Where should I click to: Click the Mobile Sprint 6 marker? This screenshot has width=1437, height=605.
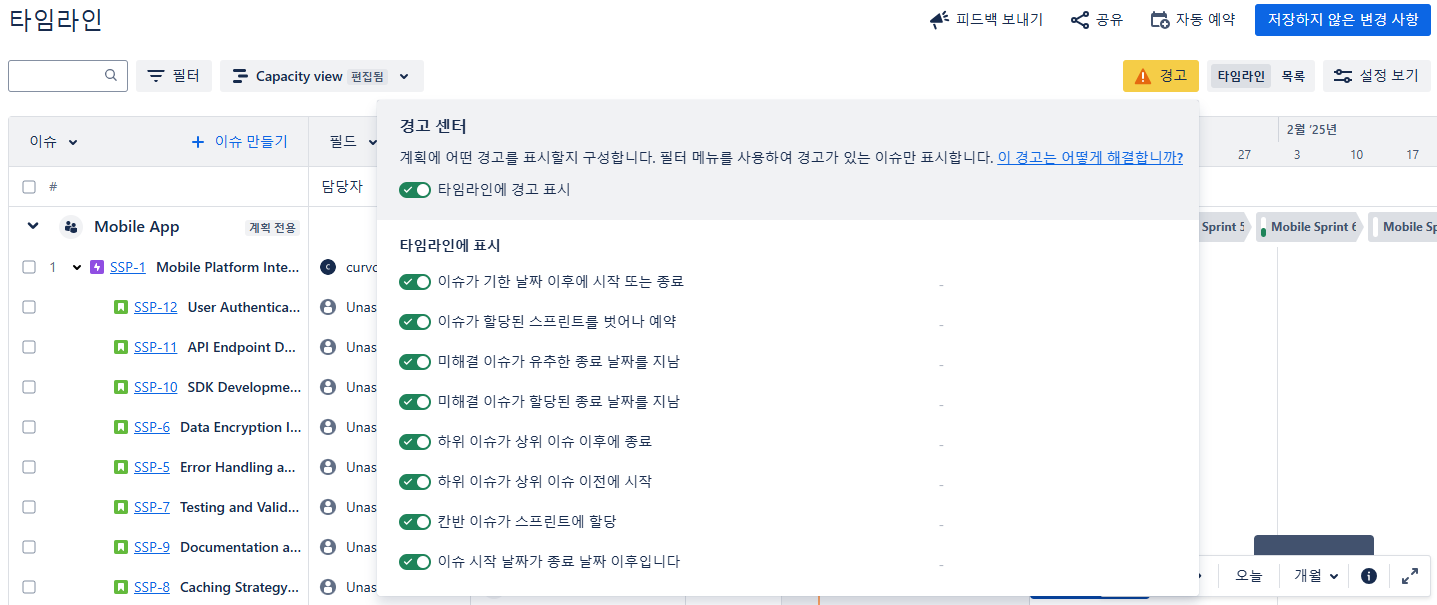click(1308, 227)
